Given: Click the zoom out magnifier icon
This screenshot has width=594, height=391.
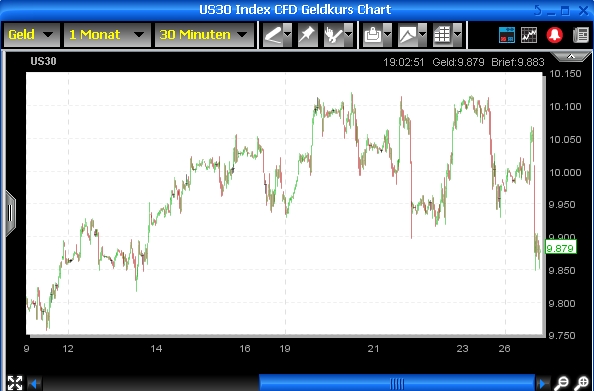Looking at the screenshot, I should pos(562,383).
